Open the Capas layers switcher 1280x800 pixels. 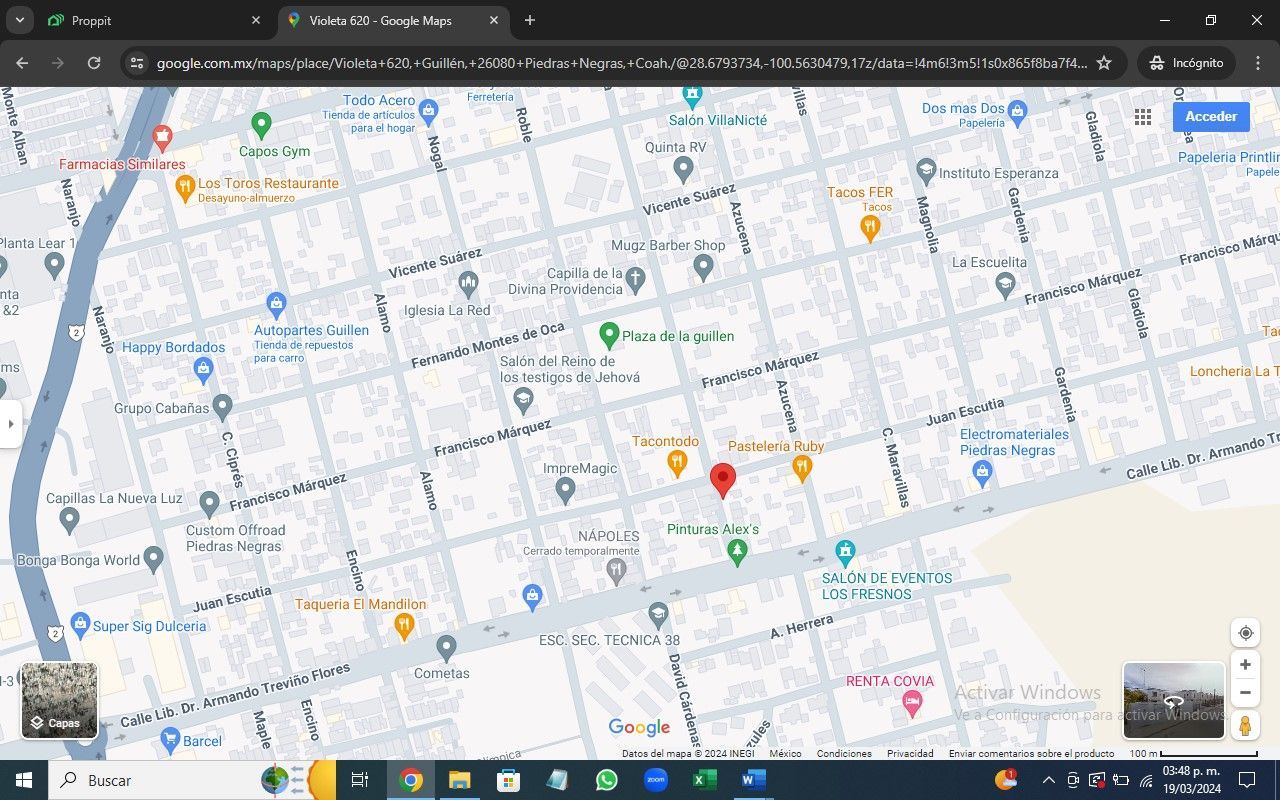pyautogui.click(x=59, y=701)
